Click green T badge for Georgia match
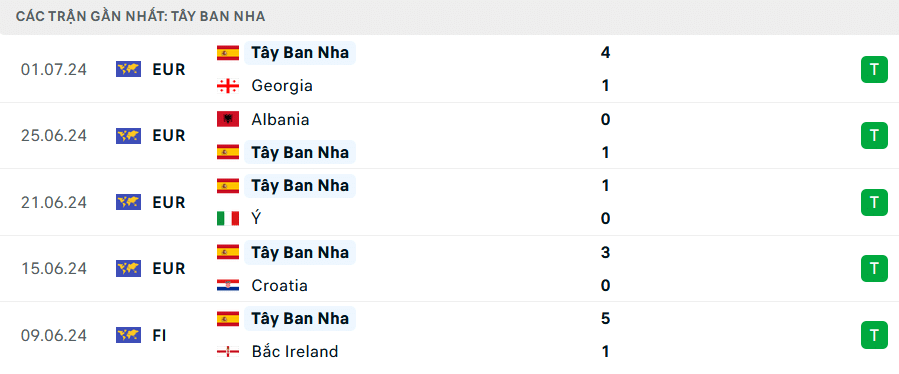 [x=874, y=69]
